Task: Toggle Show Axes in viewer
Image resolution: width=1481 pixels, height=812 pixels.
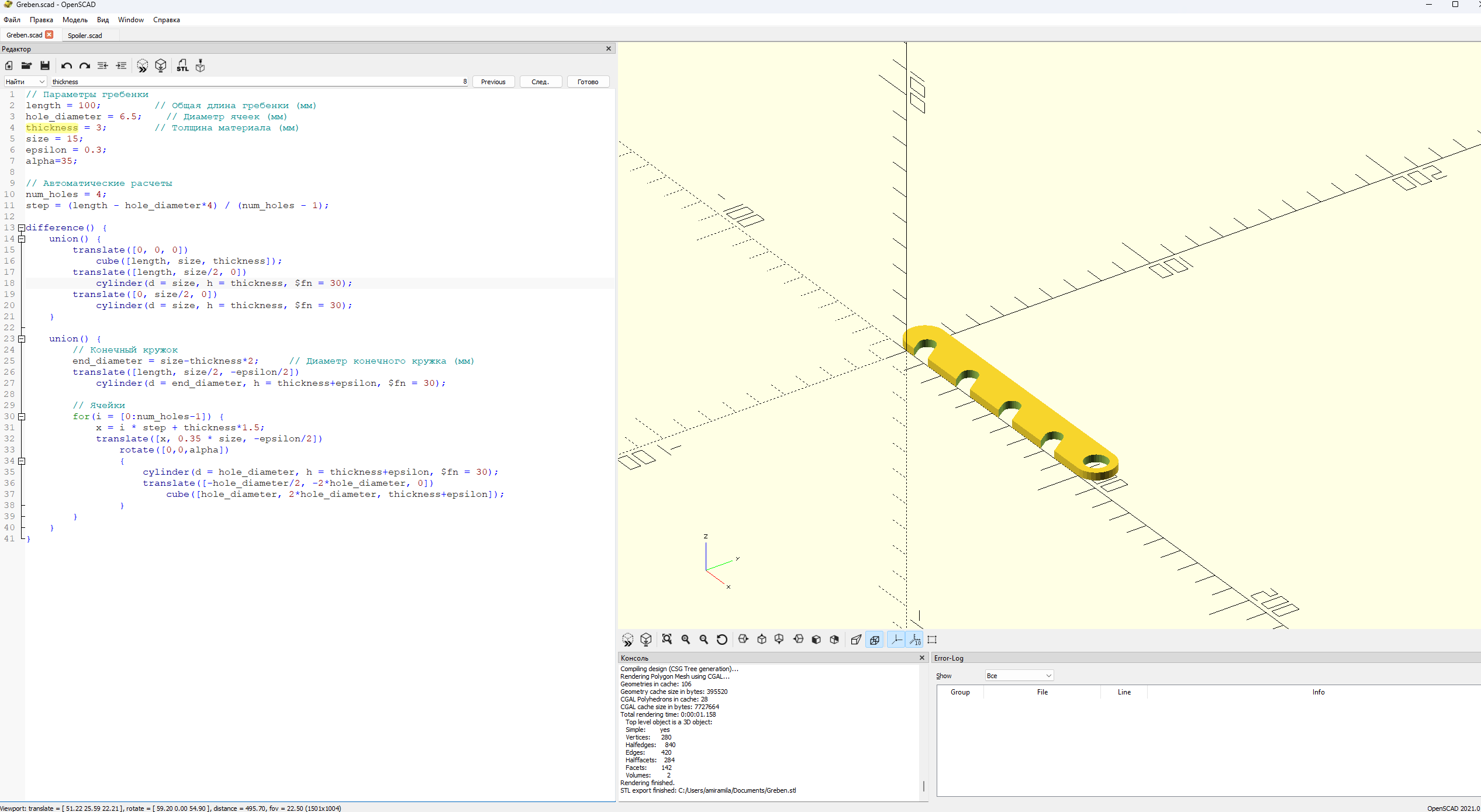Action: [896, 640]
